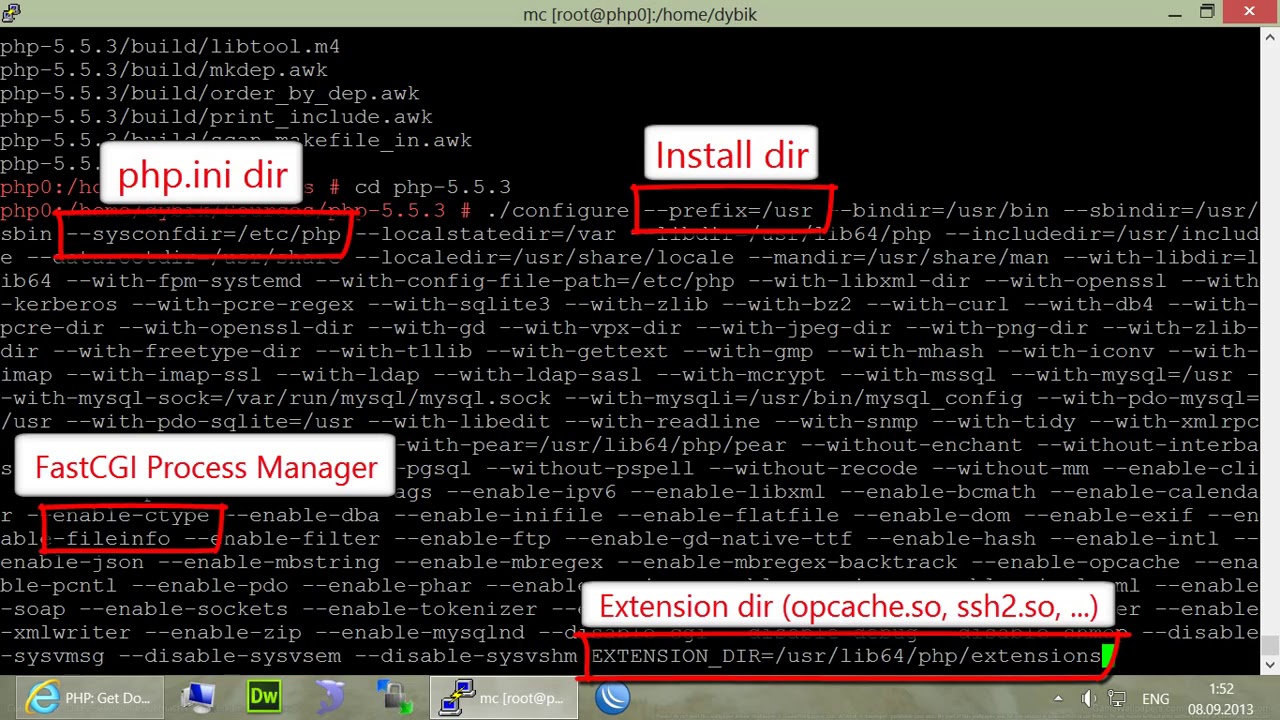Select the PuTTY 'mc [root@p...' taskbar button
Viewport: 1280px width, 720px height.
(x=504, y=698)
